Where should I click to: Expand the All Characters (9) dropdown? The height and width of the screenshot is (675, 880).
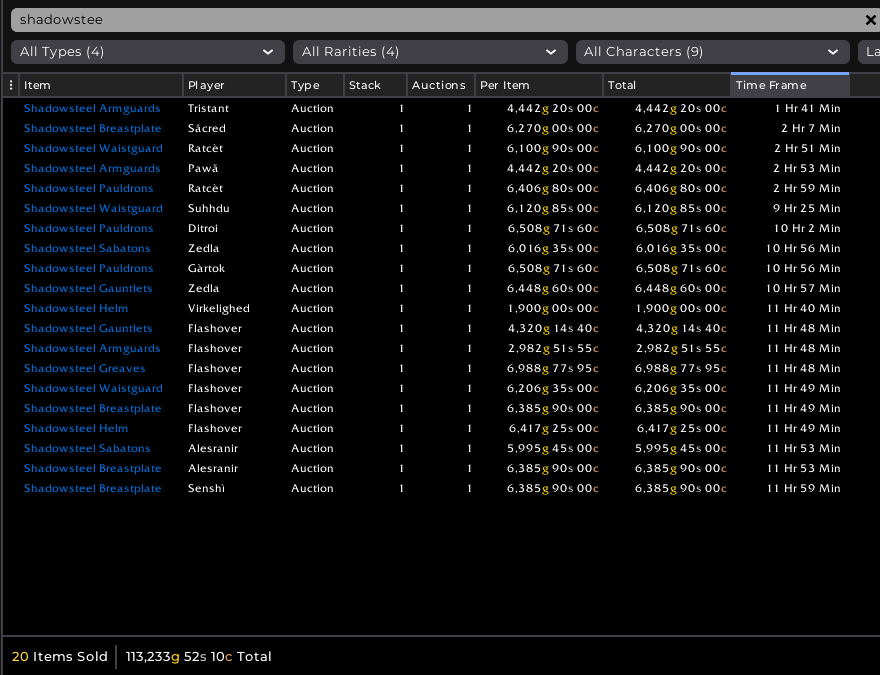tap(712, 52)
